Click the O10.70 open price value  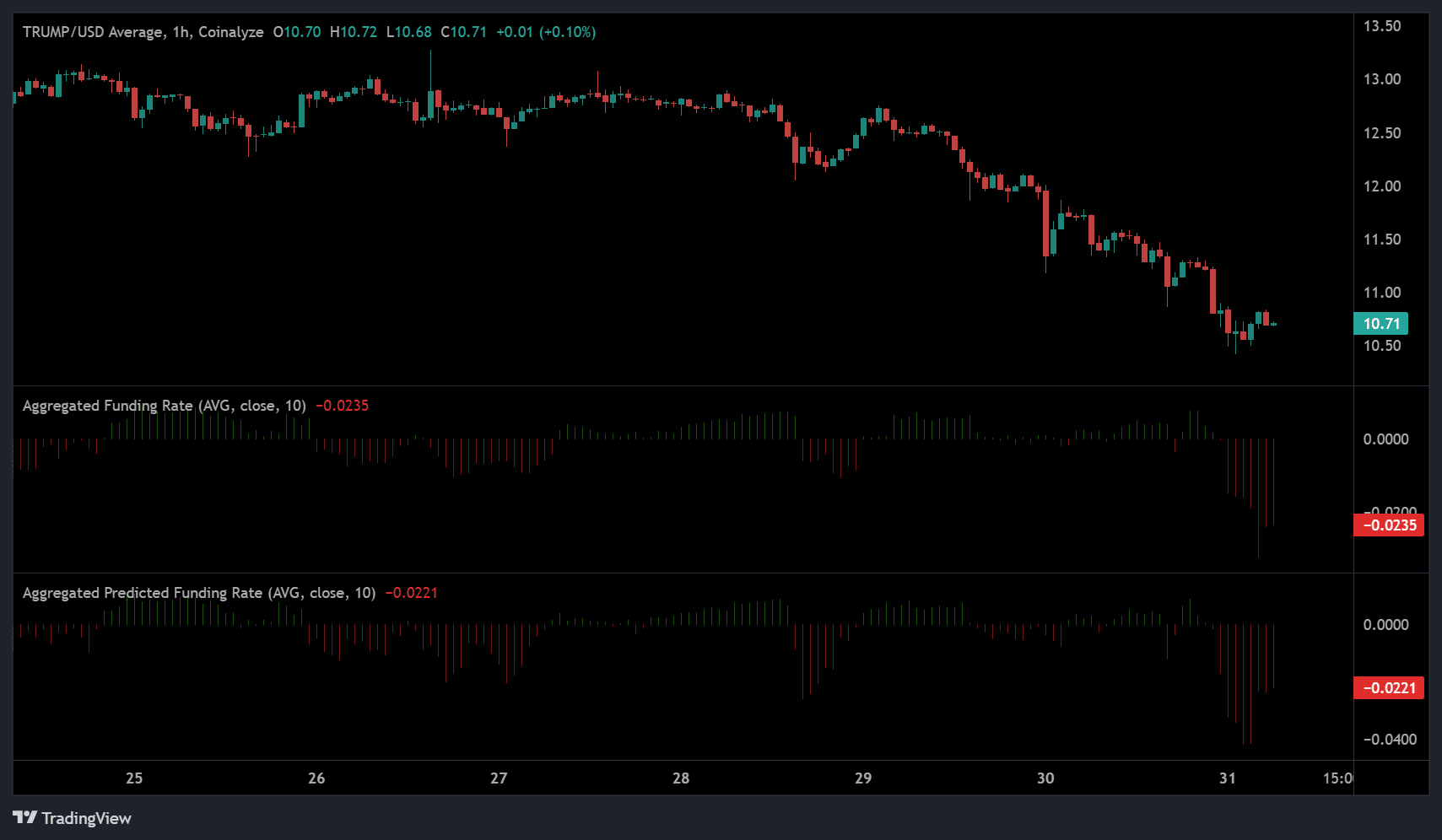[x=297, y=32]
